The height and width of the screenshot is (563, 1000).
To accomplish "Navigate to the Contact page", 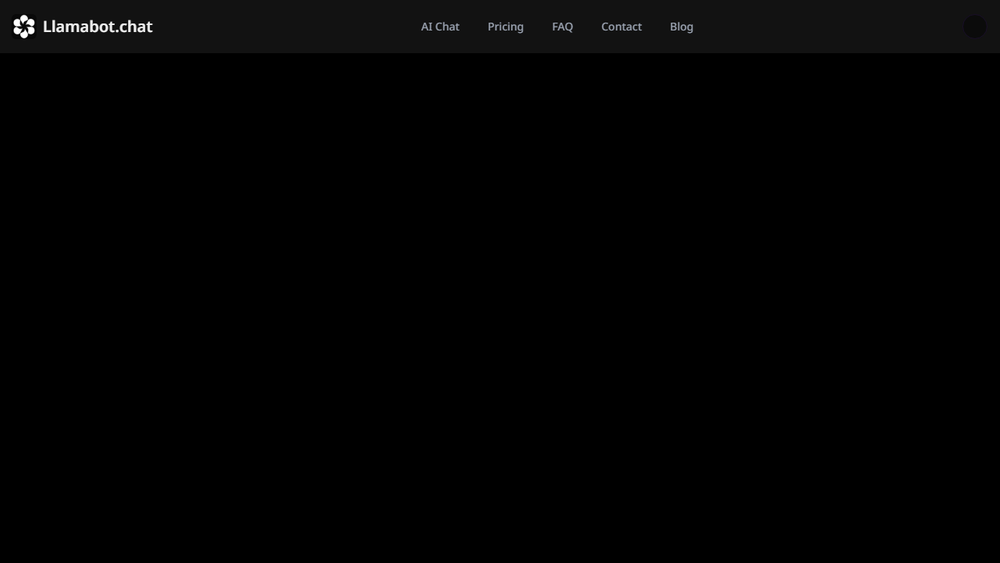I will (622, 27).
